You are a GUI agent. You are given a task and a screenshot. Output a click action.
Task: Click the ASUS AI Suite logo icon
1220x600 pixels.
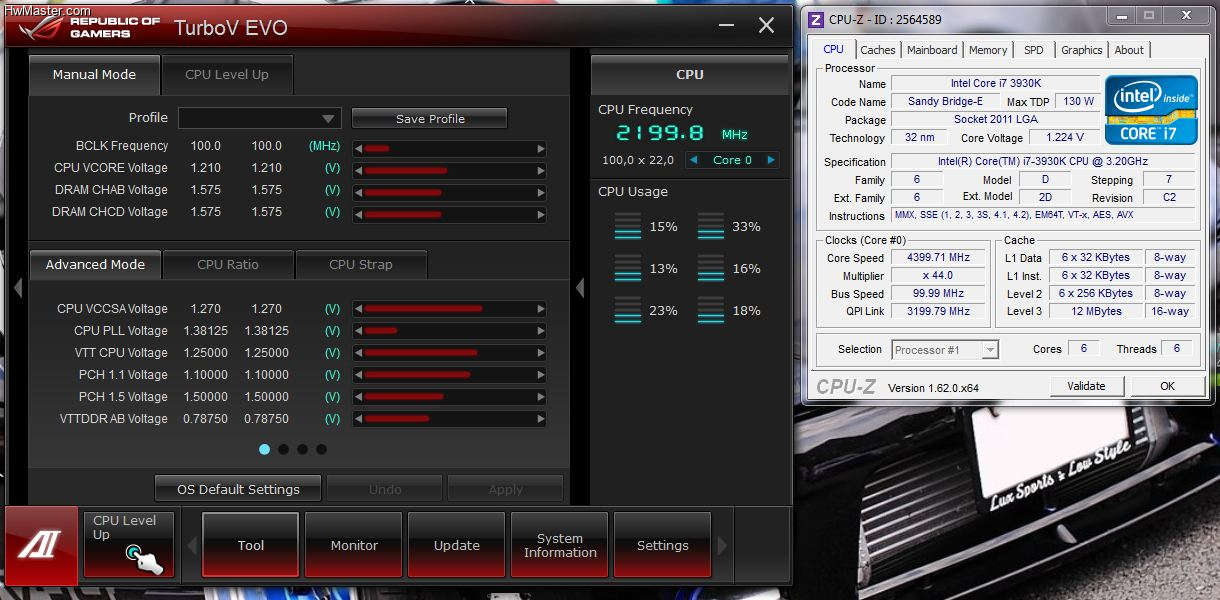tap(41, 543)
